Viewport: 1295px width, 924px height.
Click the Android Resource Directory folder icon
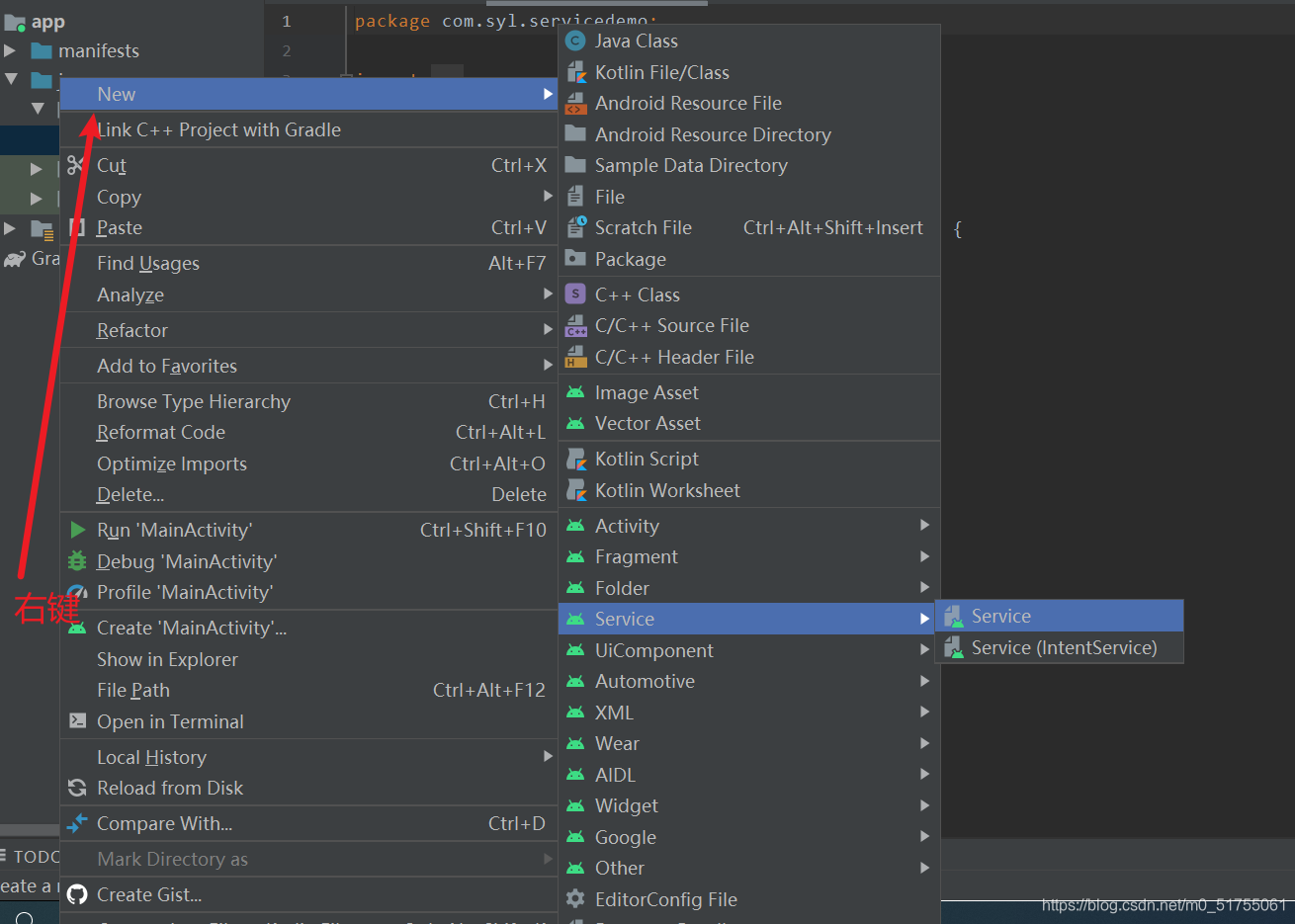575,134
